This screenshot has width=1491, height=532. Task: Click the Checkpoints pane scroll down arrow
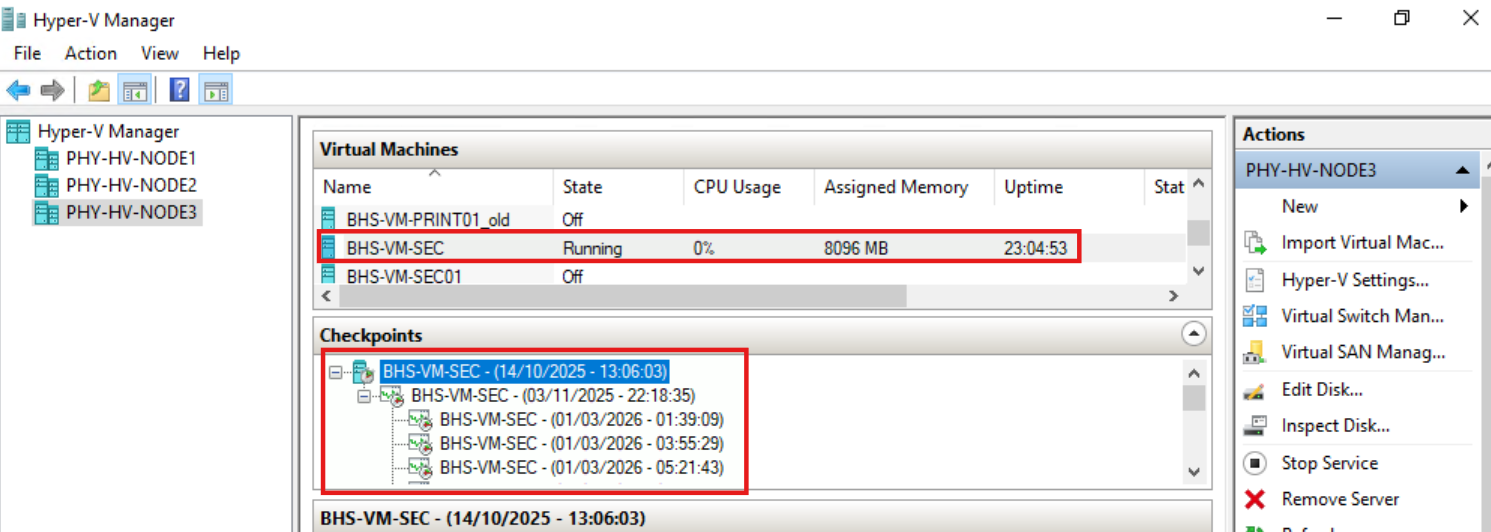point(1193,471)
